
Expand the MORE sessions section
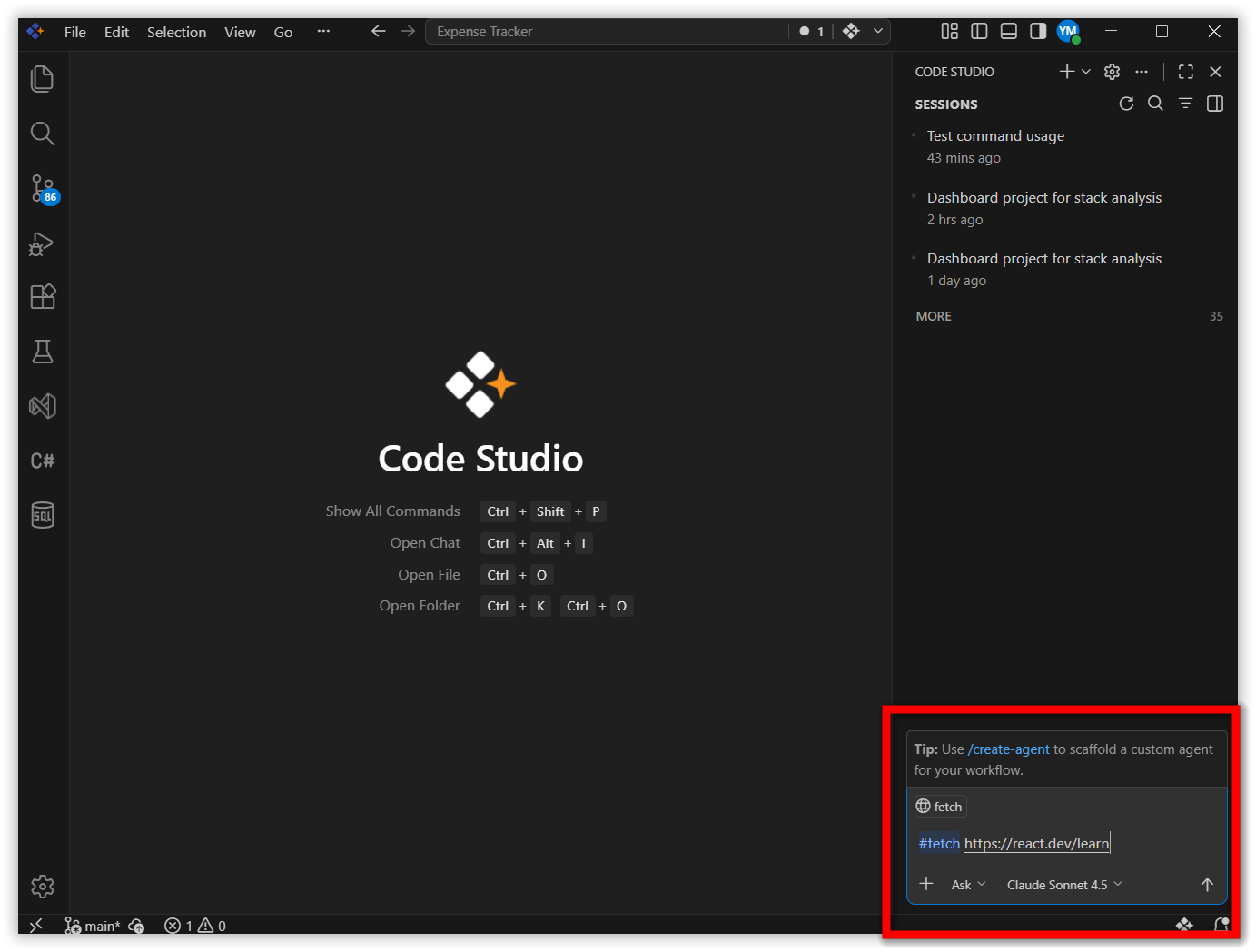934,316
